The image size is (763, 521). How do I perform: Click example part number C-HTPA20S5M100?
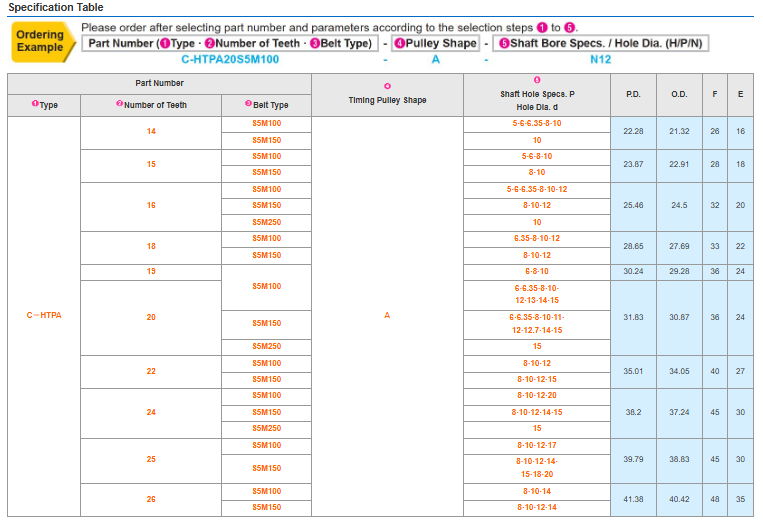230,59
